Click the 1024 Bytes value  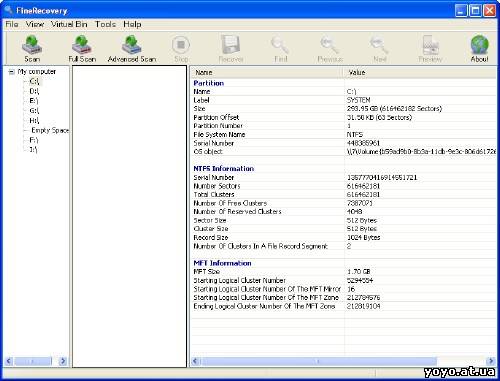click(x=363, y=237)
